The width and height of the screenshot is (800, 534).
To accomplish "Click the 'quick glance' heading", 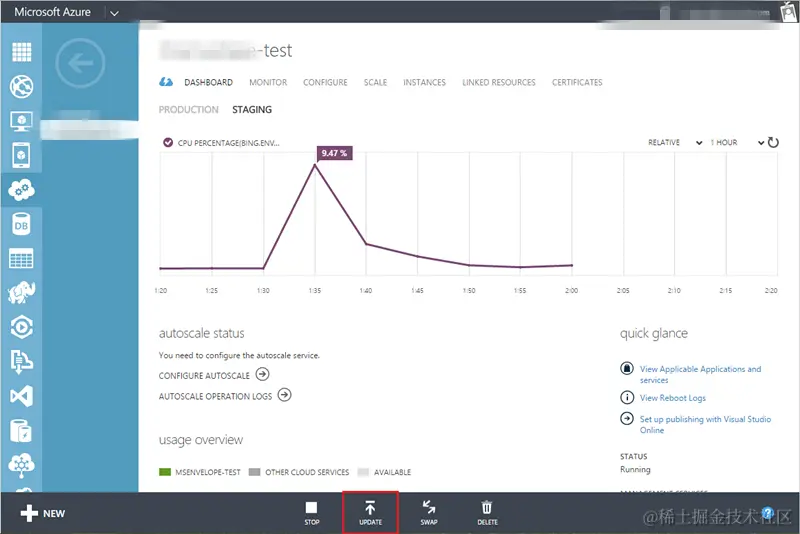I will click(654, 334).
